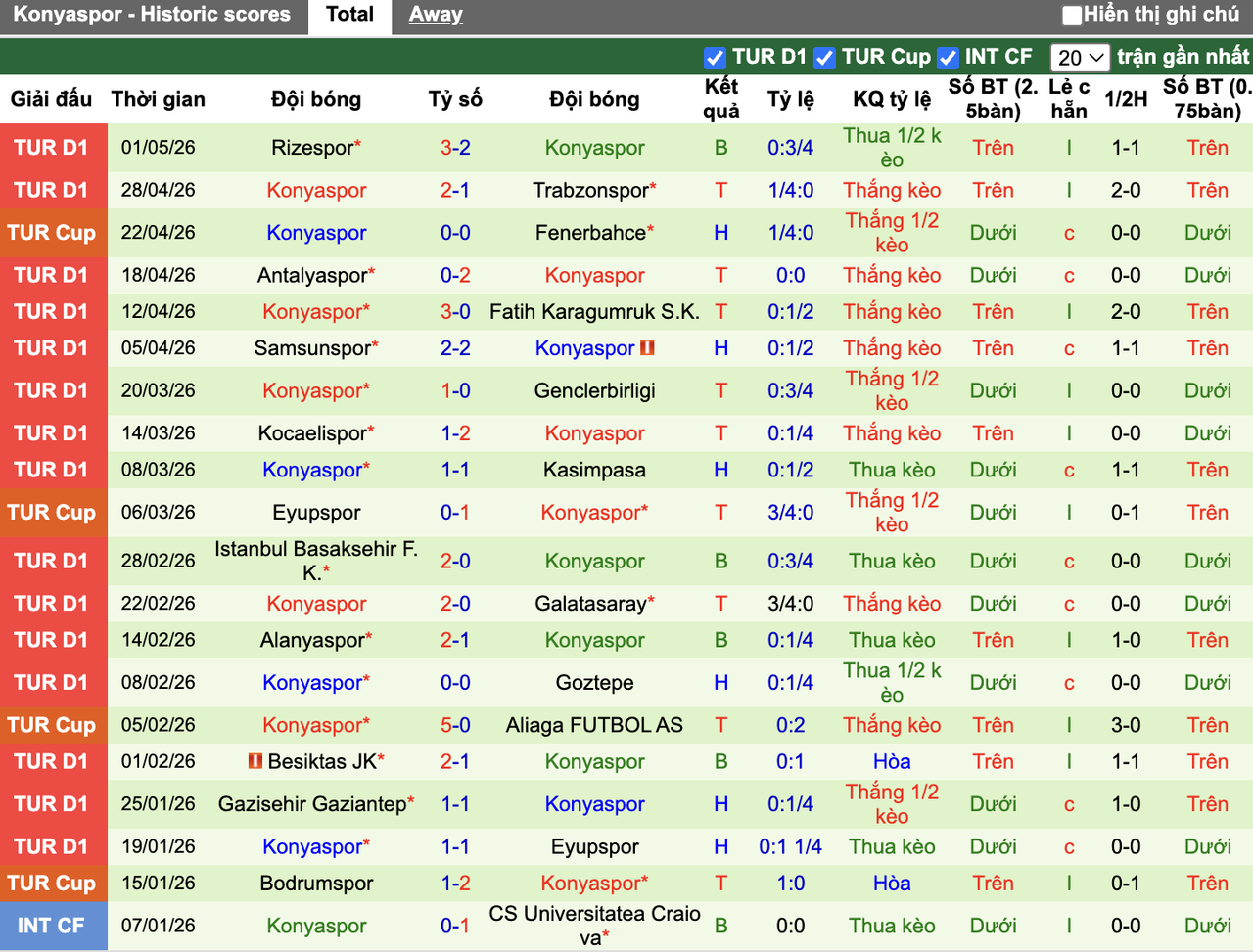Click the Giải đấu column header
Screen dimensions: 1253x952
pyautogui.click(x=51, y=99)
